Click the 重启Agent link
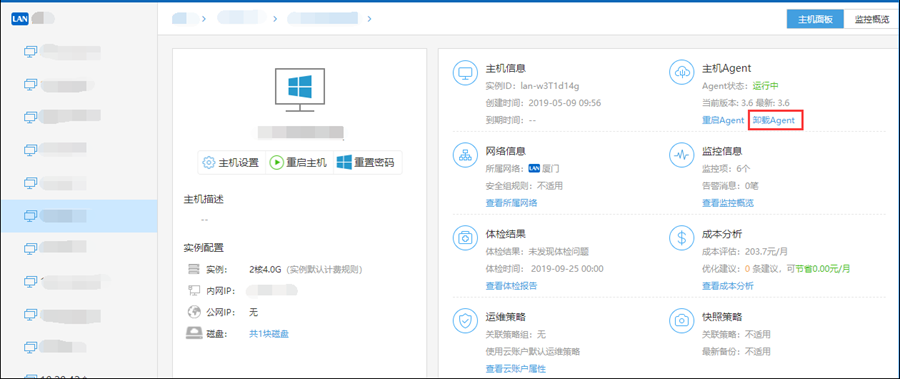Viewport: 900px width, 379px height. pyautogui.click(x=723, y=120)
